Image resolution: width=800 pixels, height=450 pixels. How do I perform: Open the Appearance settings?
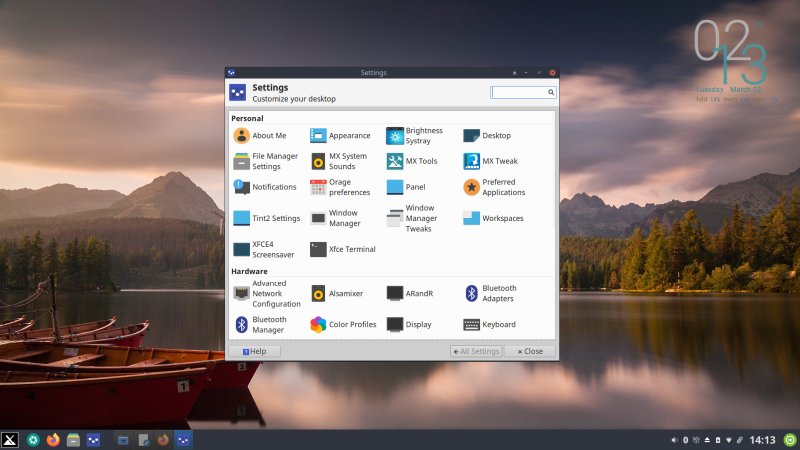click(340, 136)
